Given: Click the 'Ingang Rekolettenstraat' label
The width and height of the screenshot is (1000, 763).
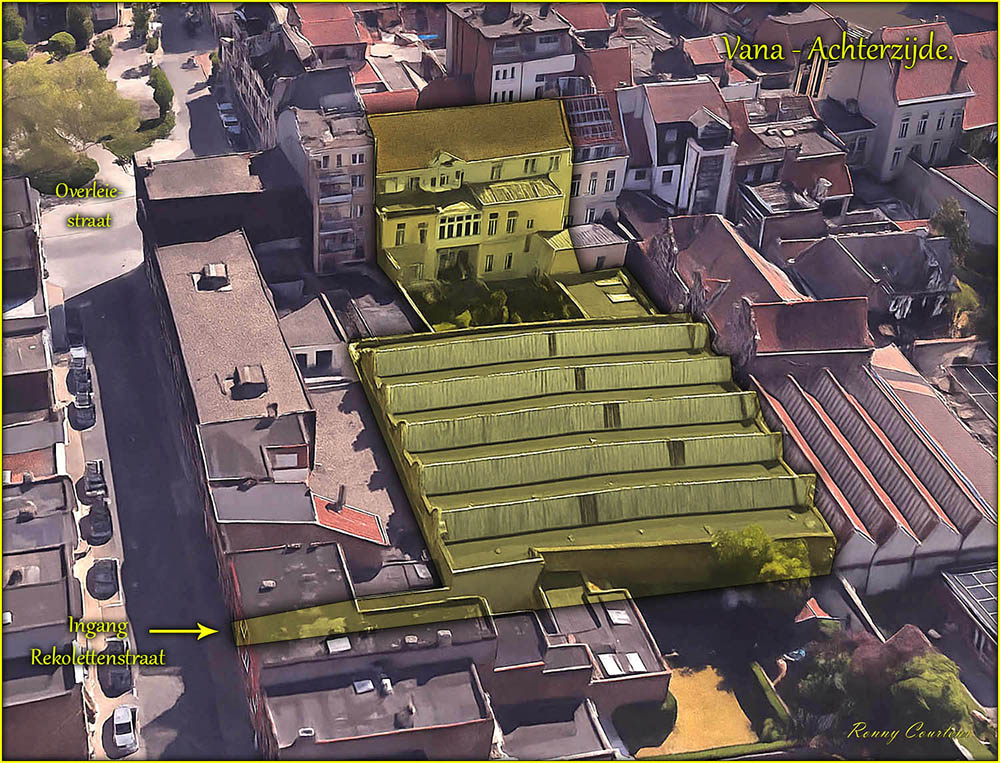Looking at the screenshot, I should click(97, 642).
